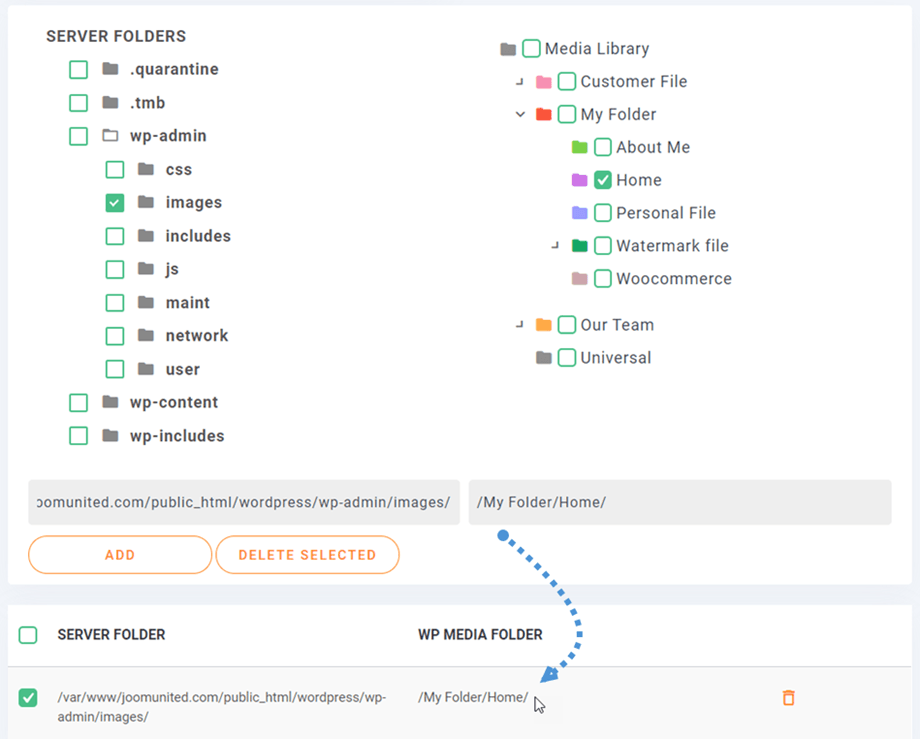The width and height of the screenshot is (920, 739).
Task: Toggle the select-all checkbox in table header
Action: [28, 635]
